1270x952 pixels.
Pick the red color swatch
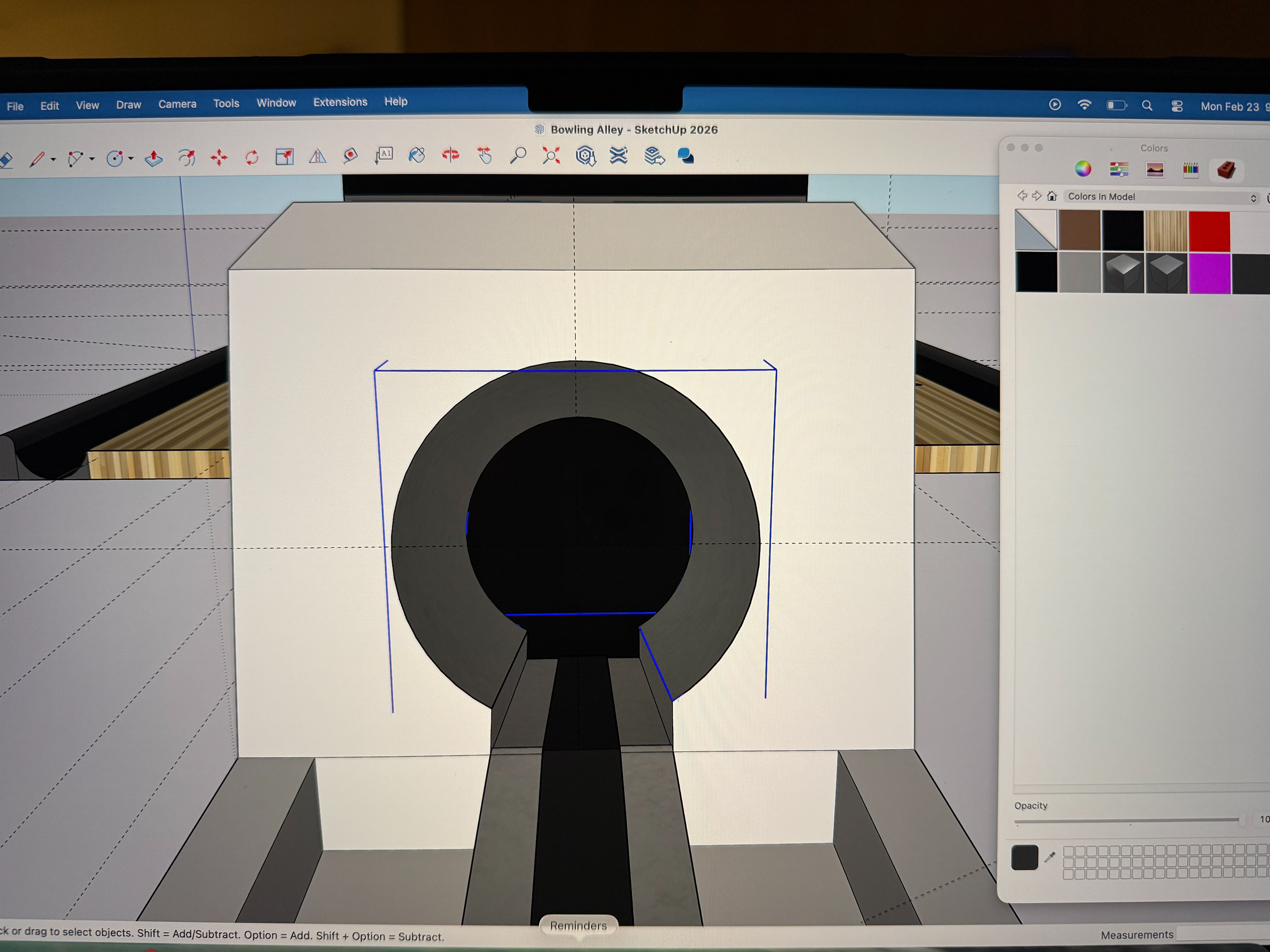point(1209,231)
